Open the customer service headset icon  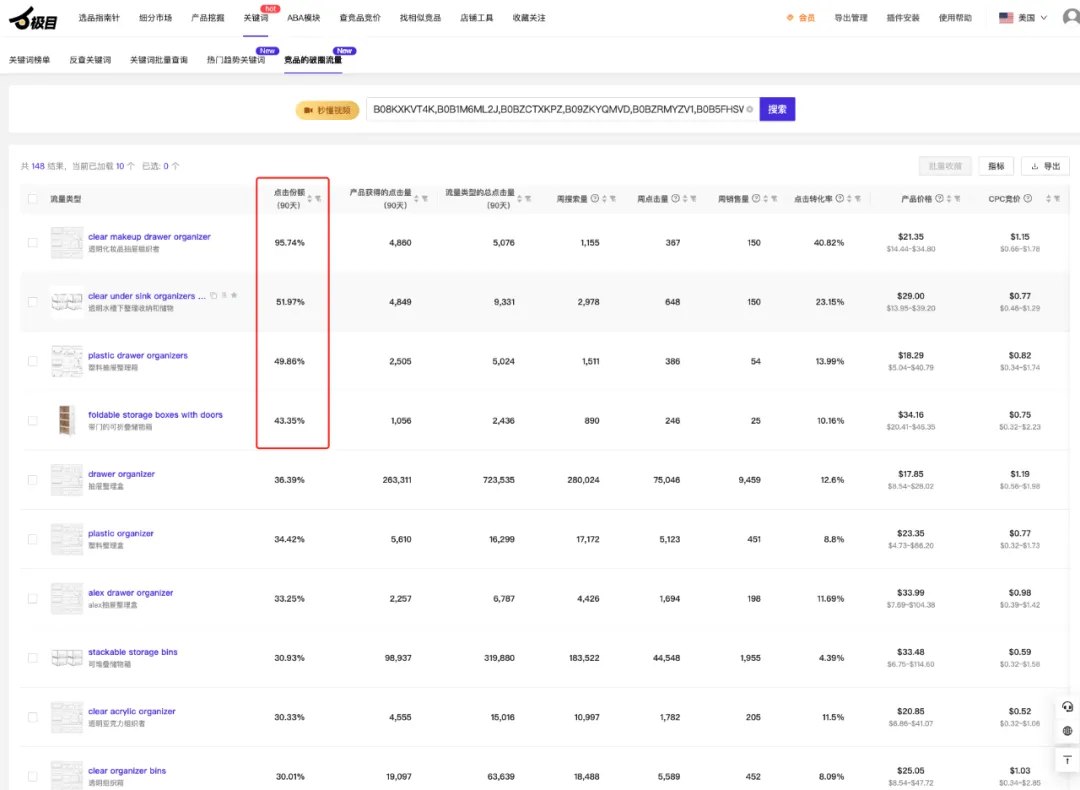(1068, 707)
